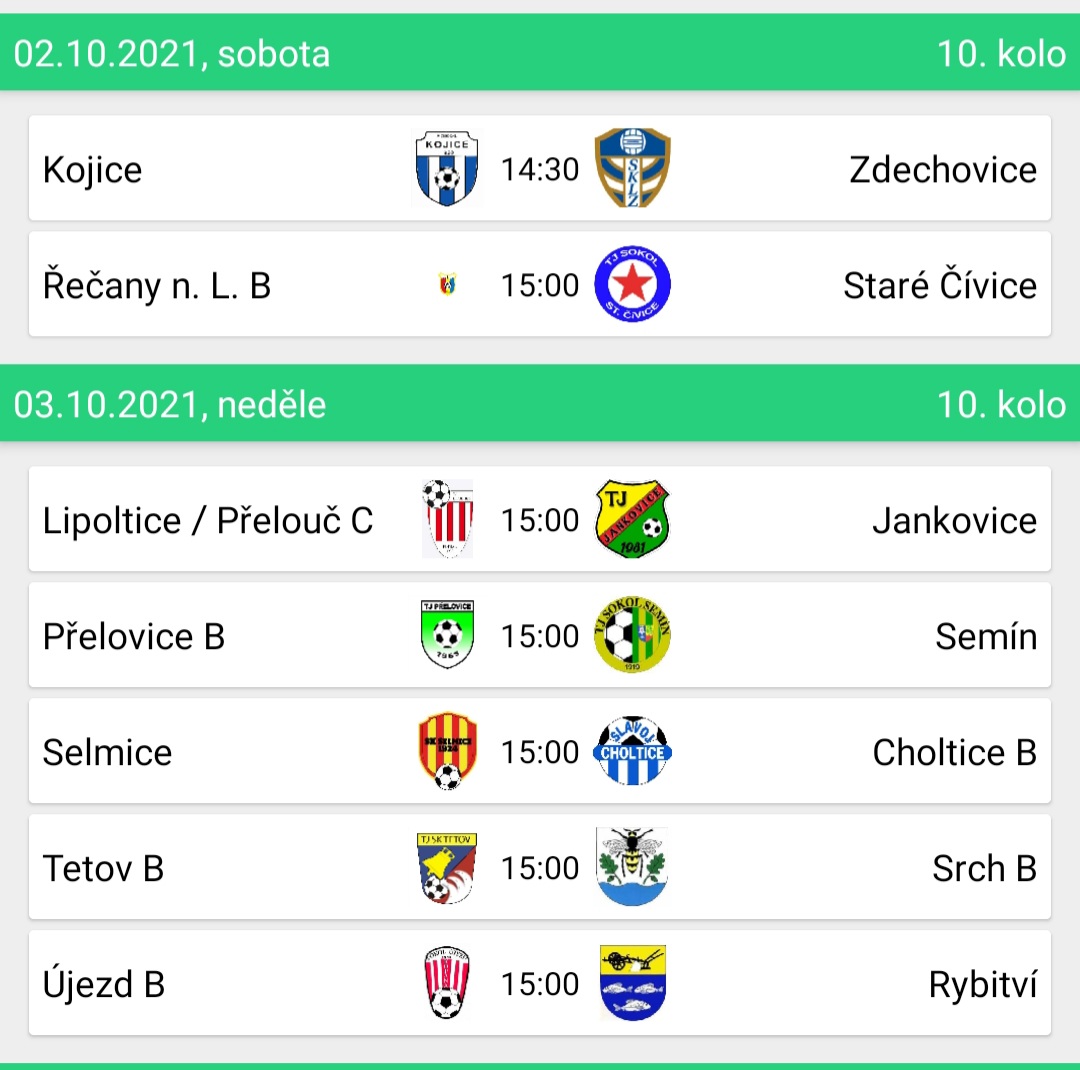Tap the Srch wasp emblem
The width and height of the screenshot is (1080, 1070).
click(x=632, y=867)
